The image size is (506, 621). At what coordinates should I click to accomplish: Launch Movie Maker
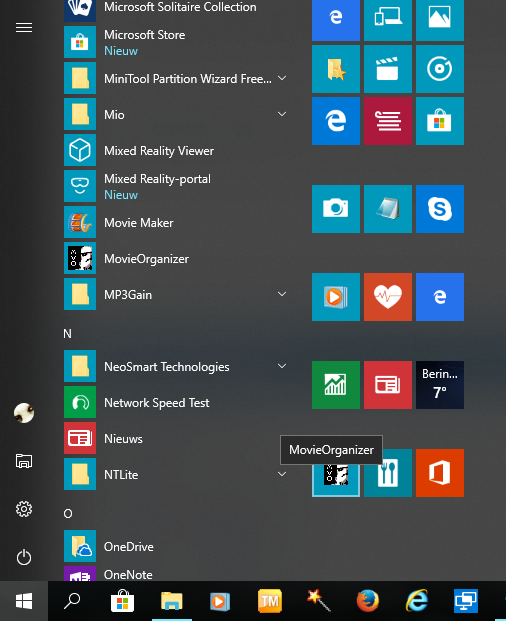[175, 222]
